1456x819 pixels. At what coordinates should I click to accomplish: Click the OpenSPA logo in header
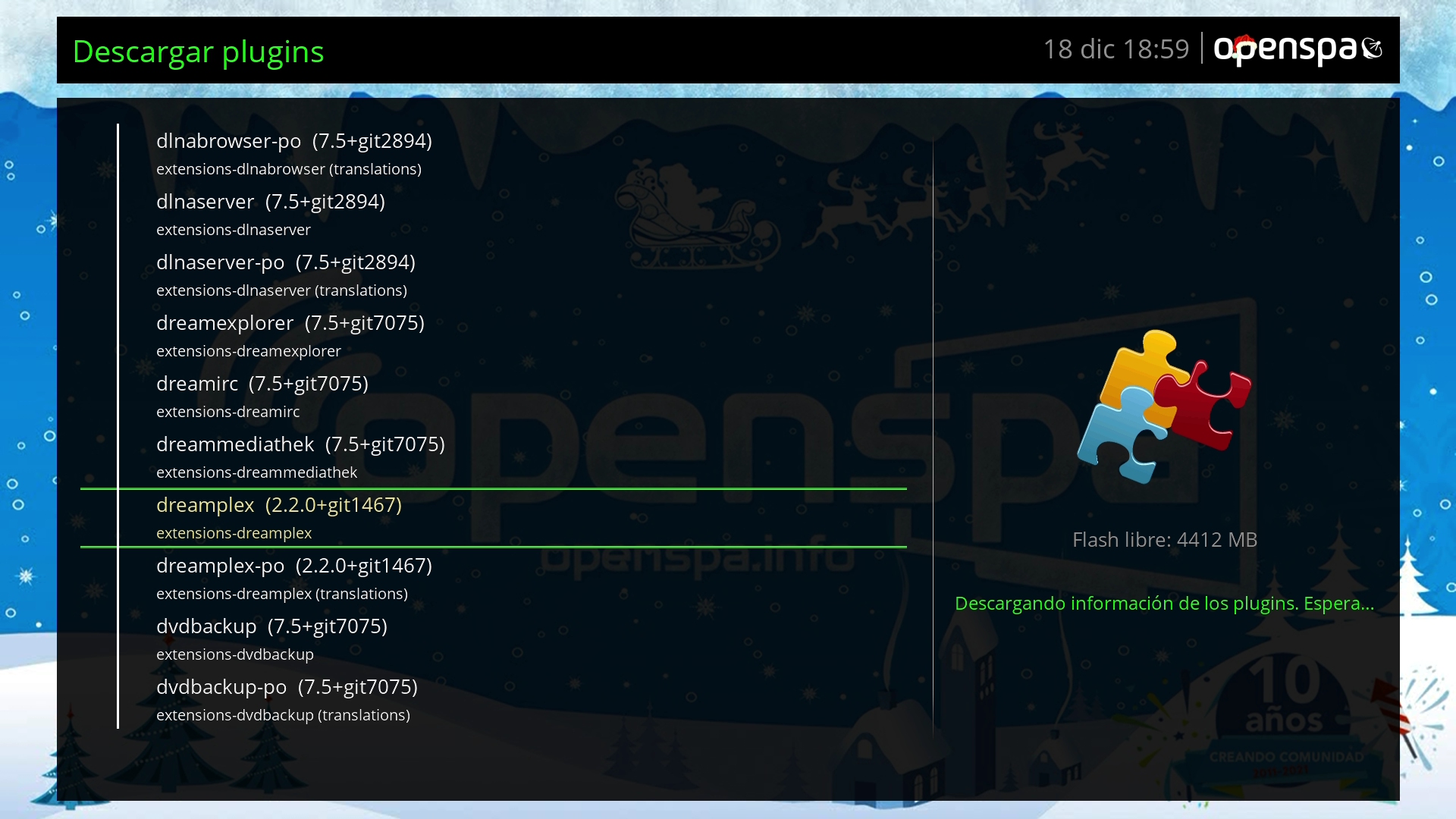click(1285, 50)
